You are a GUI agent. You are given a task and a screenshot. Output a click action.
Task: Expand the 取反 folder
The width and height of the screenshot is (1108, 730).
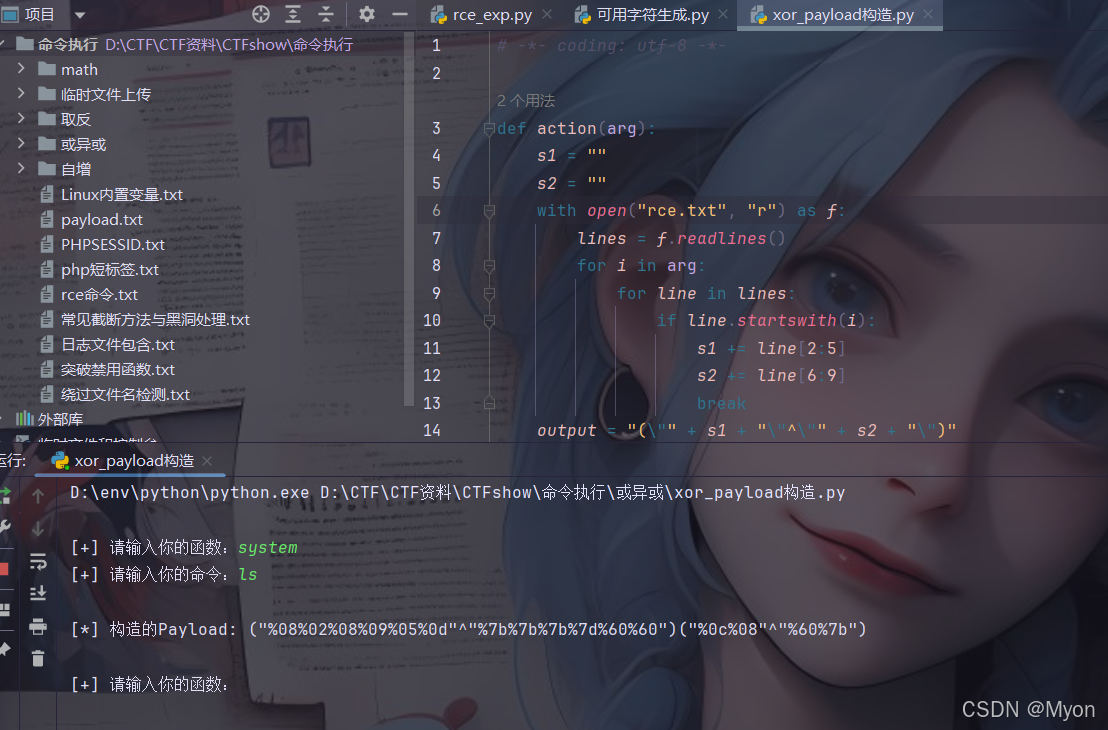21,118
